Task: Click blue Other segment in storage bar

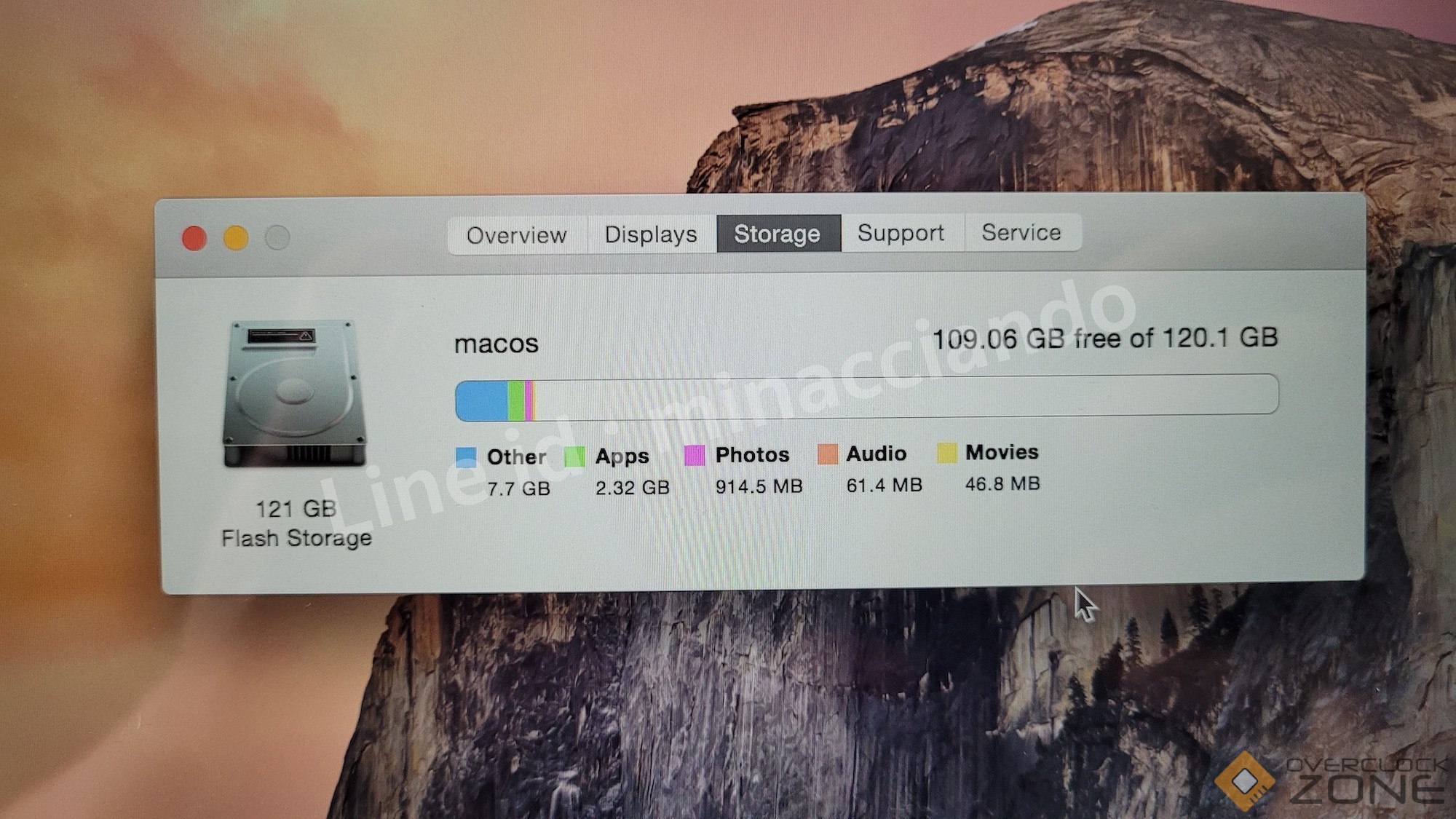Action: point(481,400)
